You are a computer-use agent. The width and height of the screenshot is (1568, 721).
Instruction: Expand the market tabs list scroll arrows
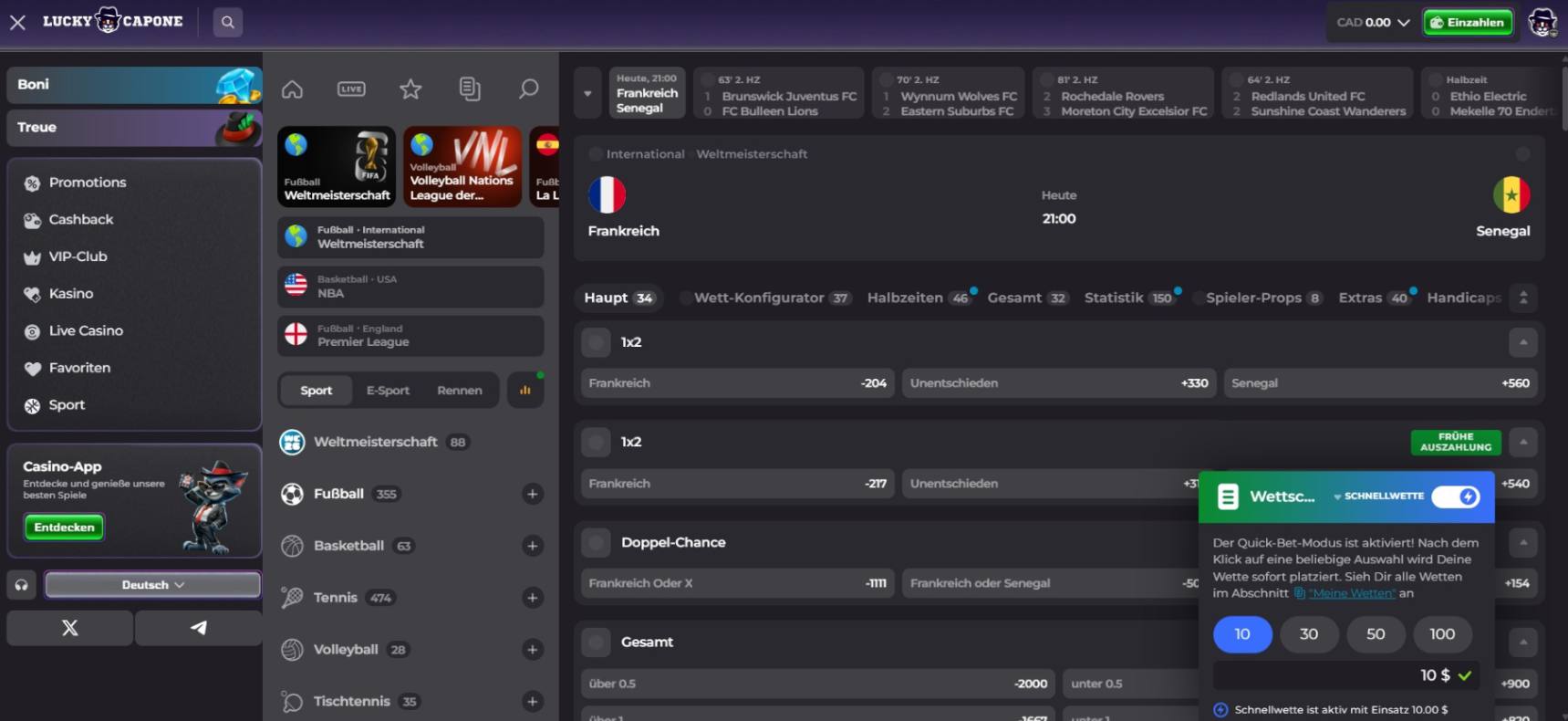1522,298
